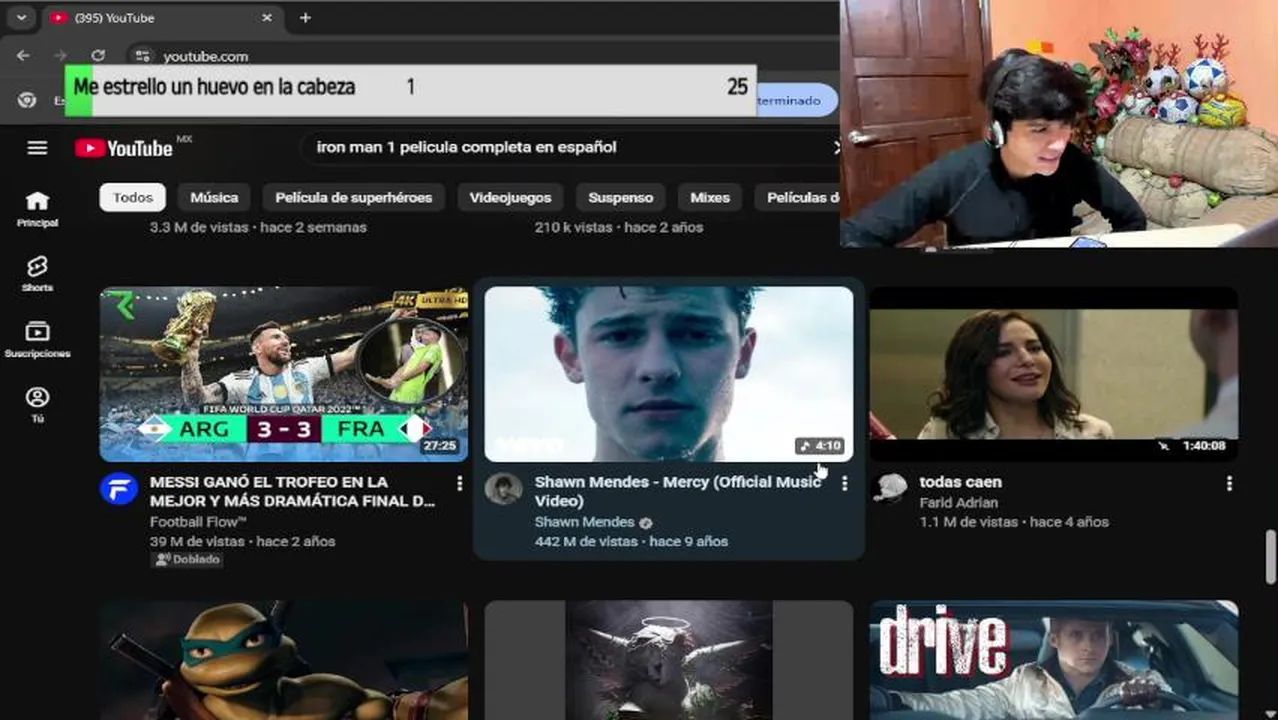Open the Tú profile section

tap(37, 405)
